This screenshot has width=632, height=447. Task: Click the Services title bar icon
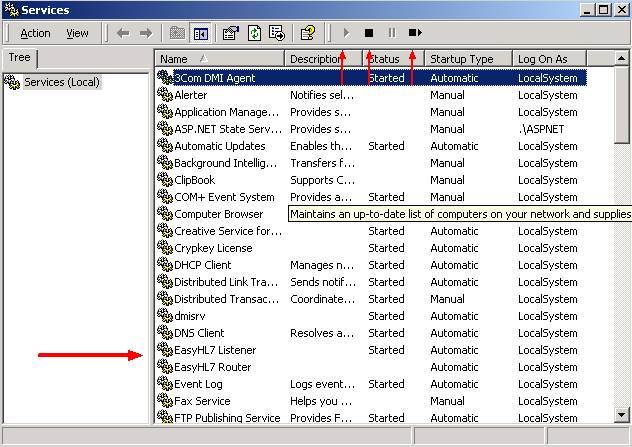[x=11, y=10]
